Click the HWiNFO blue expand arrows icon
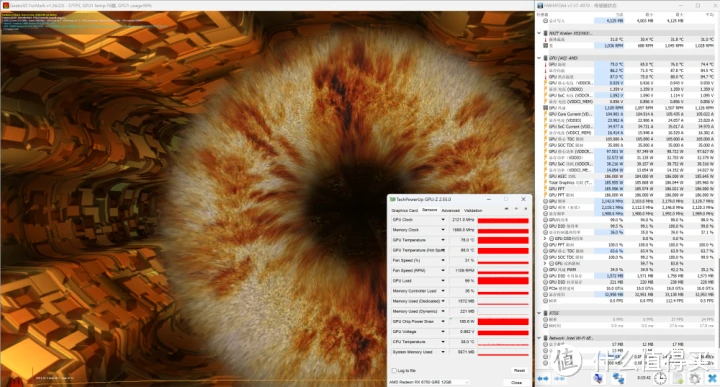Viewport: 720px width, 387px height. pyautogui.click(x=543, y=379)
